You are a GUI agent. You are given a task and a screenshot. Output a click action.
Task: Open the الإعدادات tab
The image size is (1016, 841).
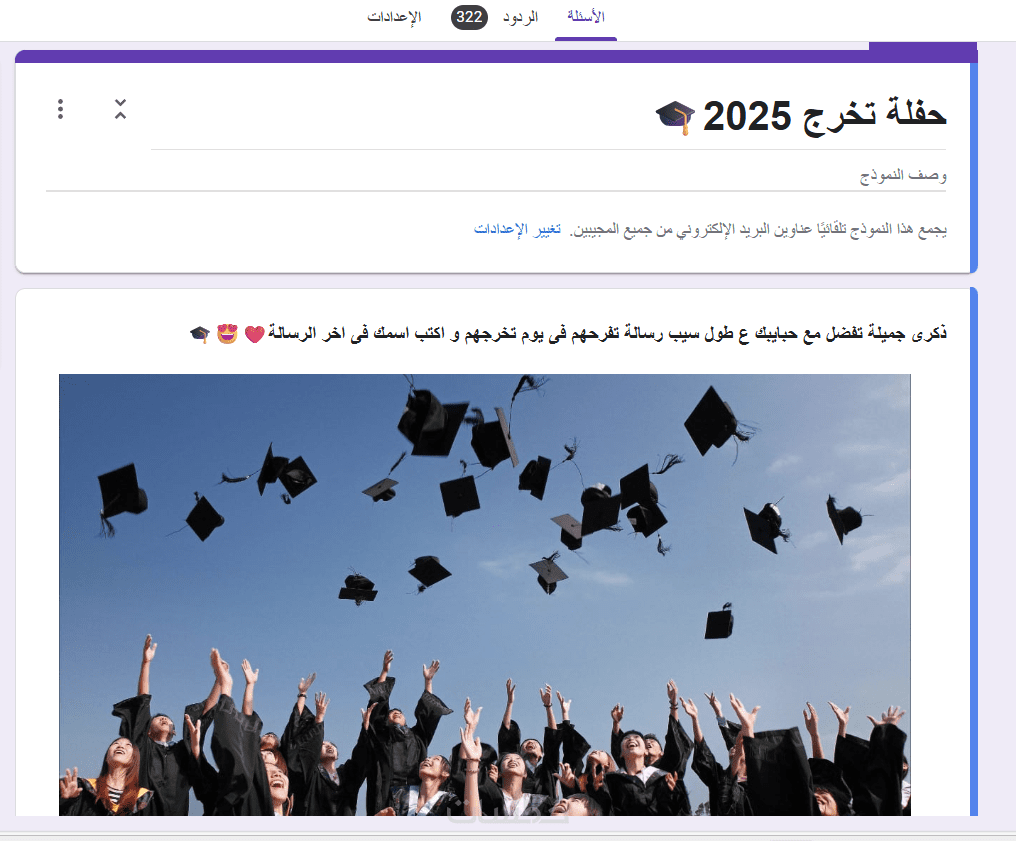click(x=394, y=17)
